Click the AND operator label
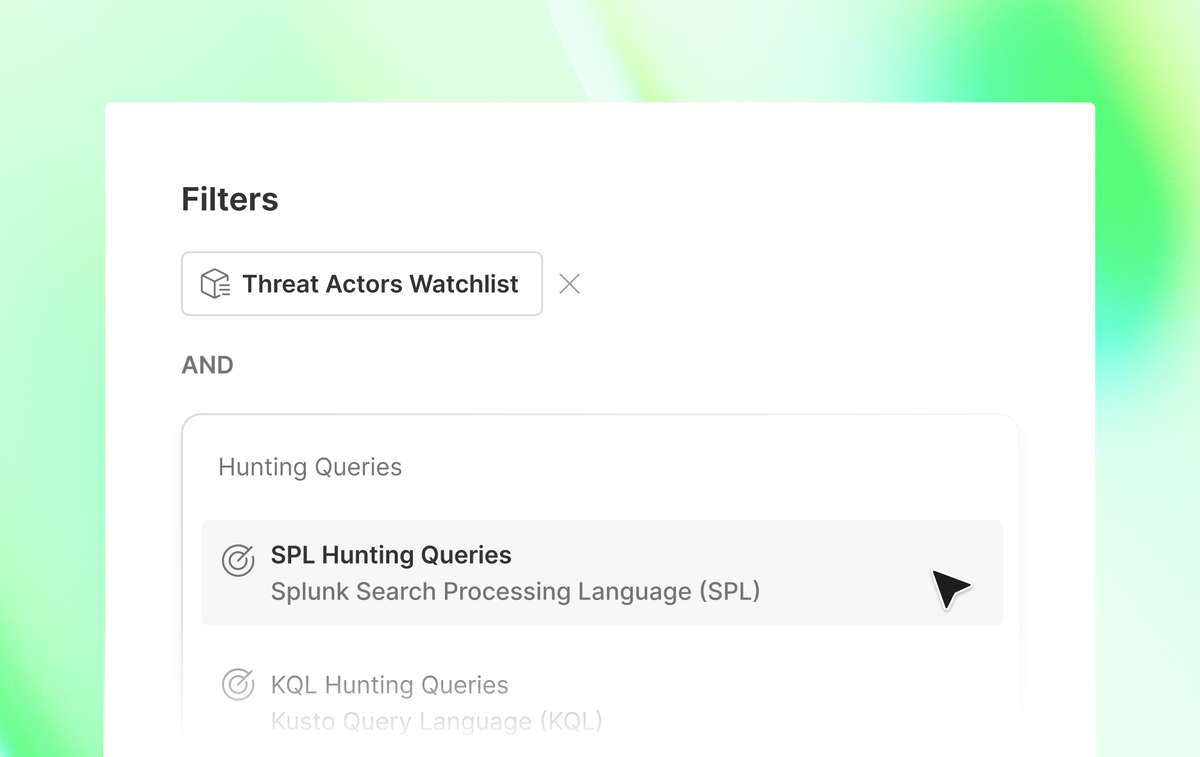This screenshot has height=757, width=1200. 207,365
